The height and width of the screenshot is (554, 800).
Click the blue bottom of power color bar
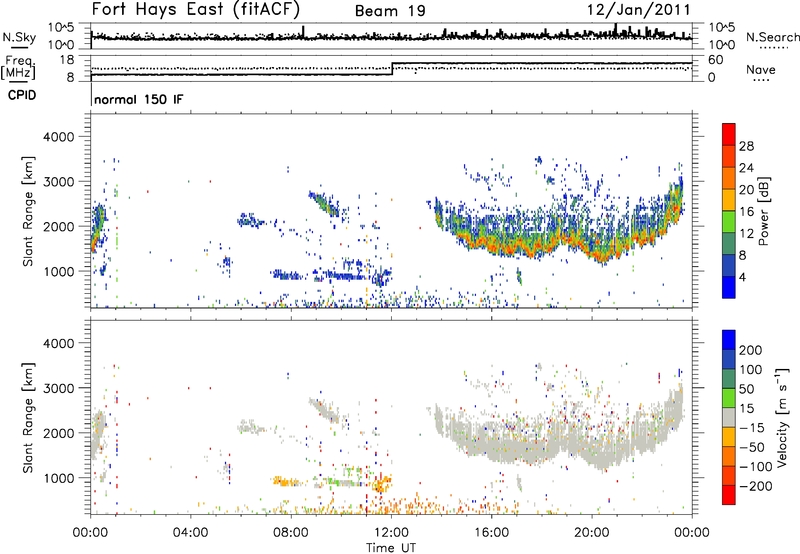tap(729, 287)
